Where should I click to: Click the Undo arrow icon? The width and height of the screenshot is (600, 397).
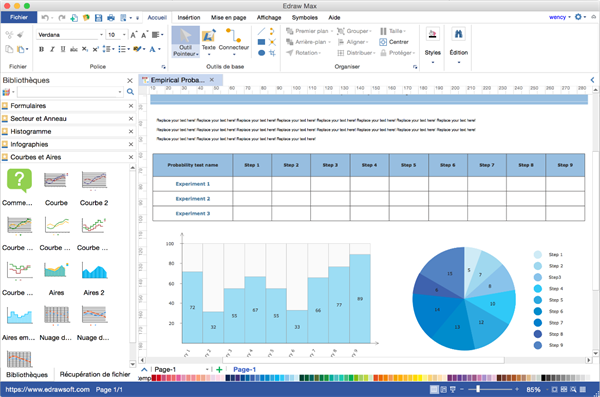point(45,18)
